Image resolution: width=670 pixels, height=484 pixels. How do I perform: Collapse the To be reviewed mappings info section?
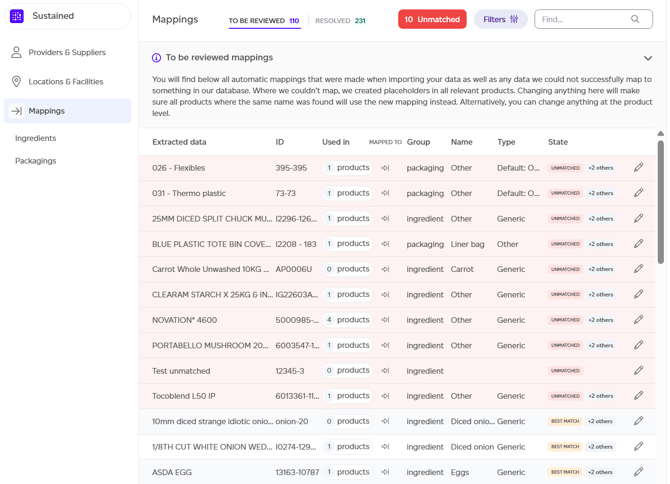(648, 58)
